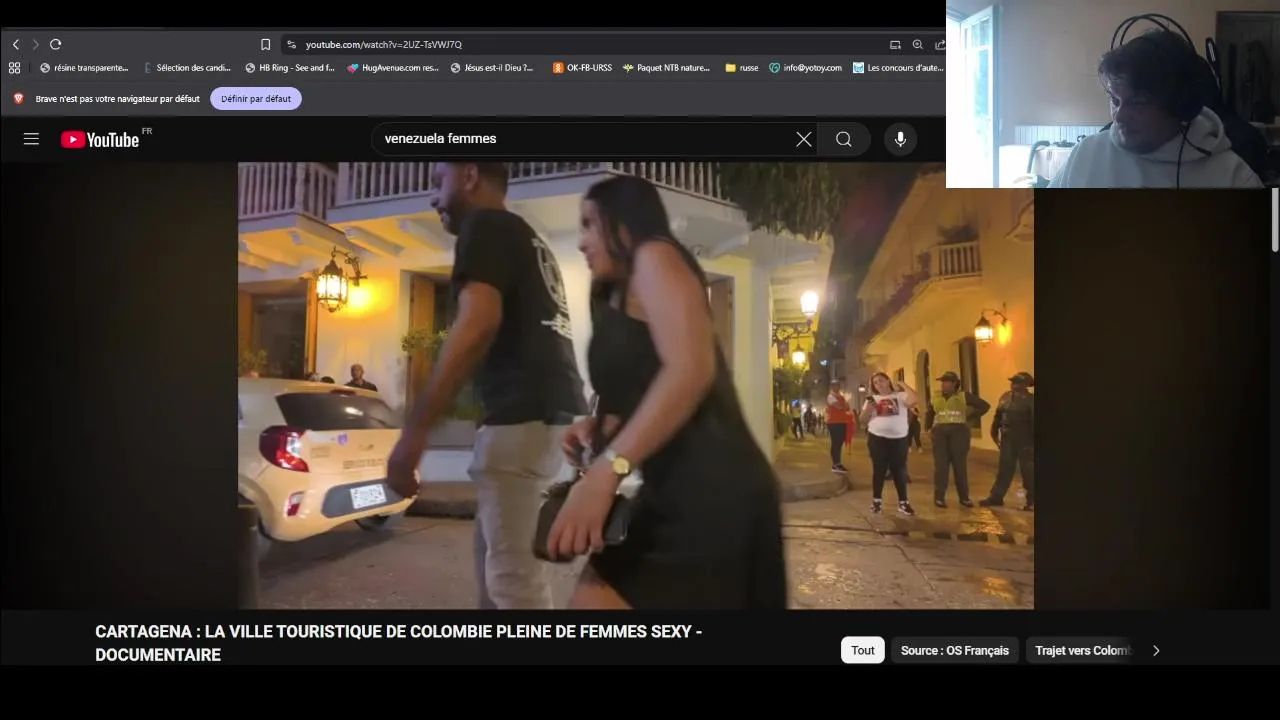Click the webcam overlay of the streamer
The width and height of the screenshot is (1280, 720).
coord(1113,94)
